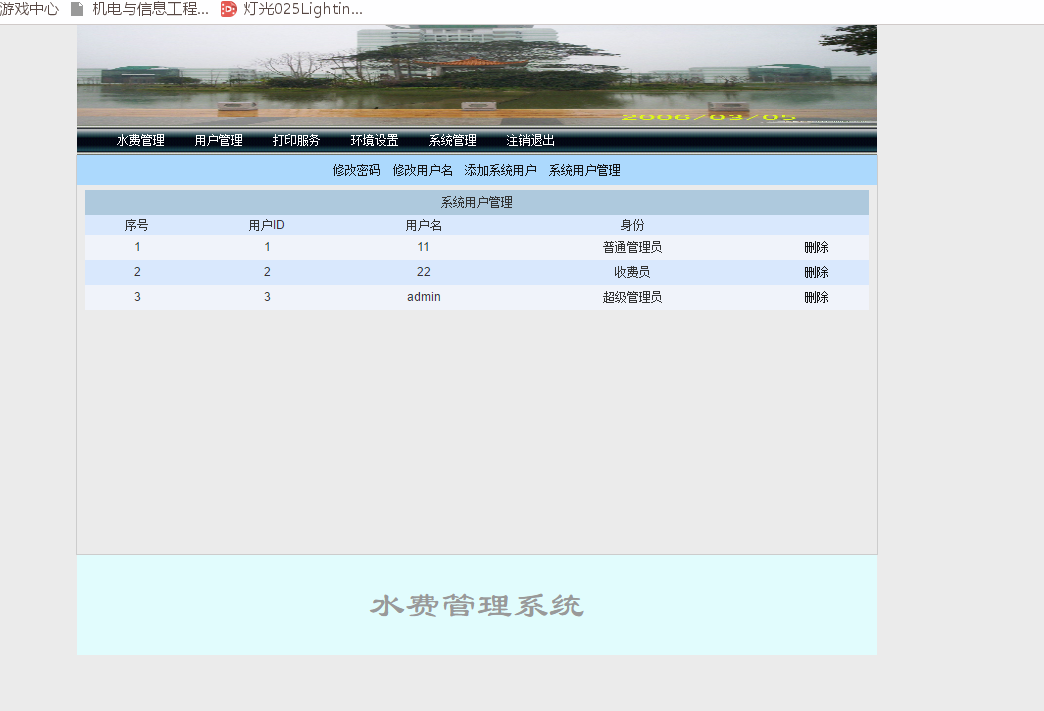Click the campus banner image
This screenshot has width=1044, height=711.
pos(477,75)
